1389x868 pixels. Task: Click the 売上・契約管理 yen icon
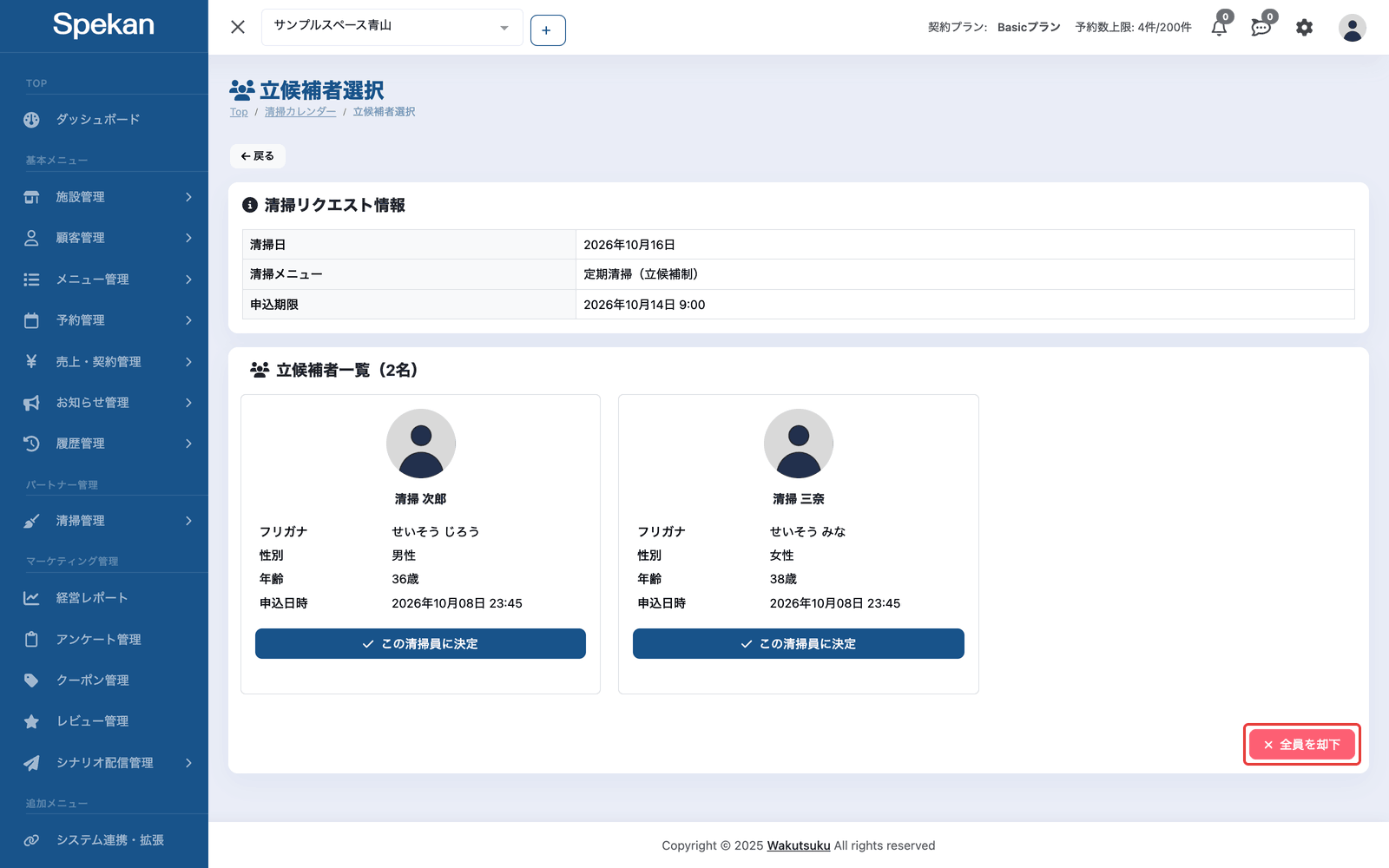point(31,361)
